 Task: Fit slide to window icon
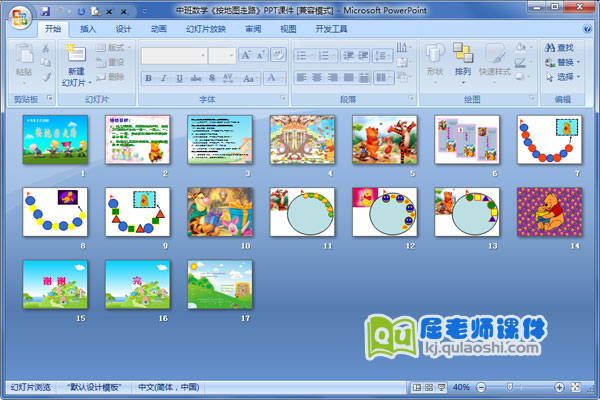pos(576,387)
